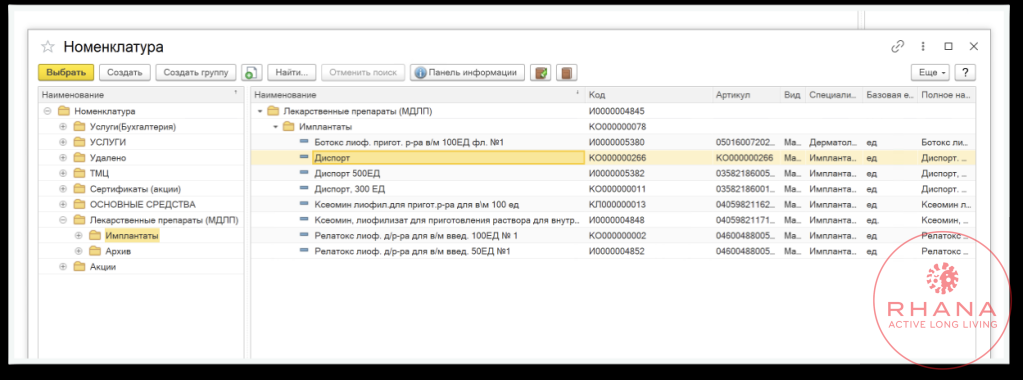Select Релатокс лиоф. 50ЕД №1 row
The image size is (1023, 380).
[613, 251]
